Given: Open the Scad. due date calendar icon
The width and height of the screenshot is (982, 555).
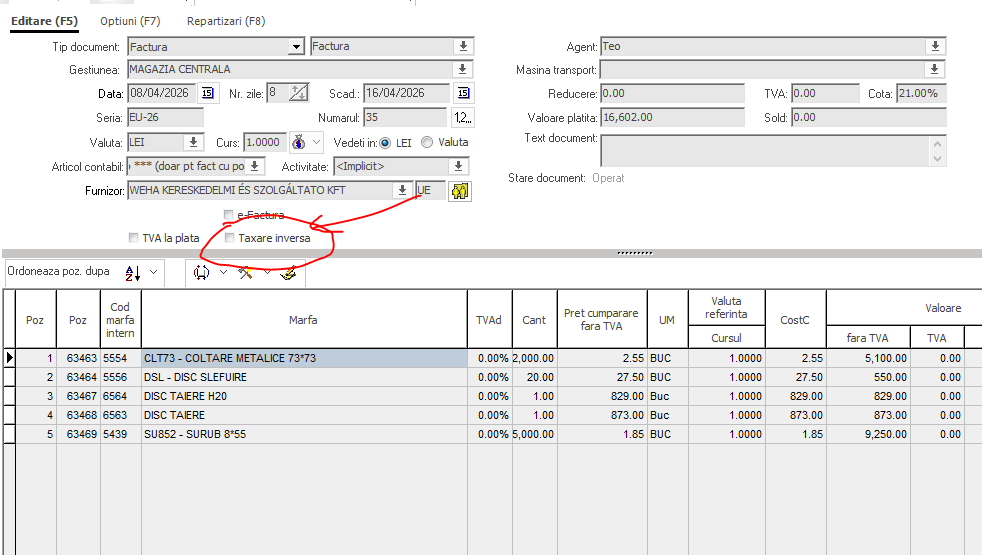Looking at the screenshot, I should (463, 93).
